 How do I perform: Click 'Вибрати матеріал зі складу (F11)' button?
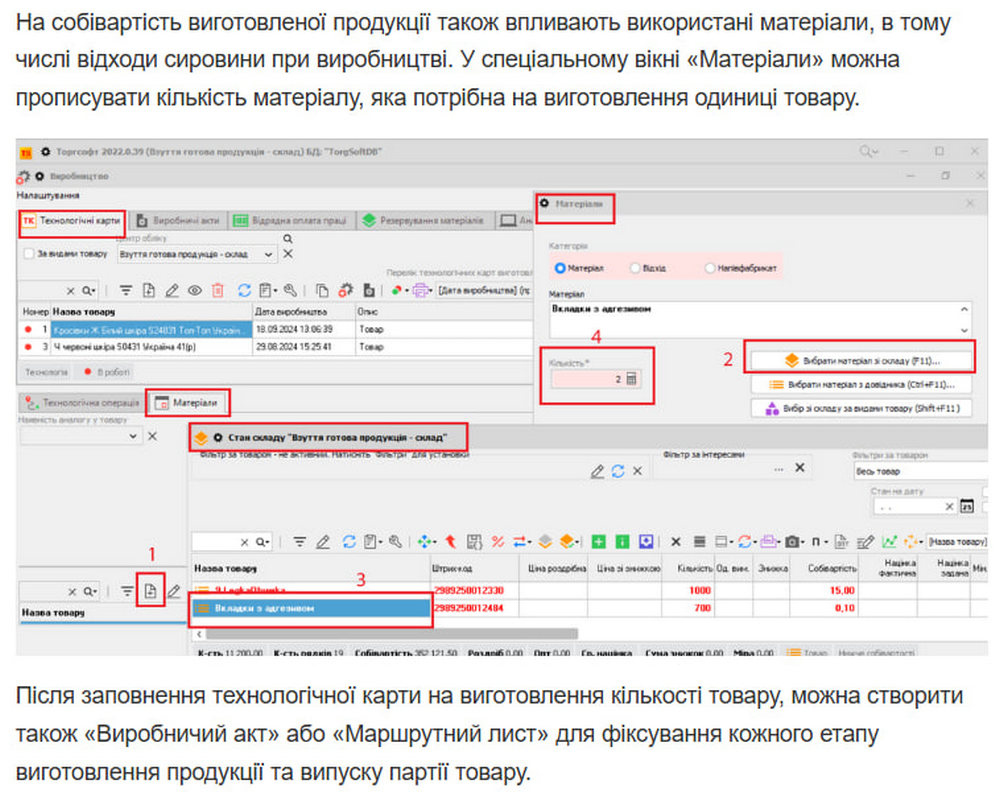861,360
